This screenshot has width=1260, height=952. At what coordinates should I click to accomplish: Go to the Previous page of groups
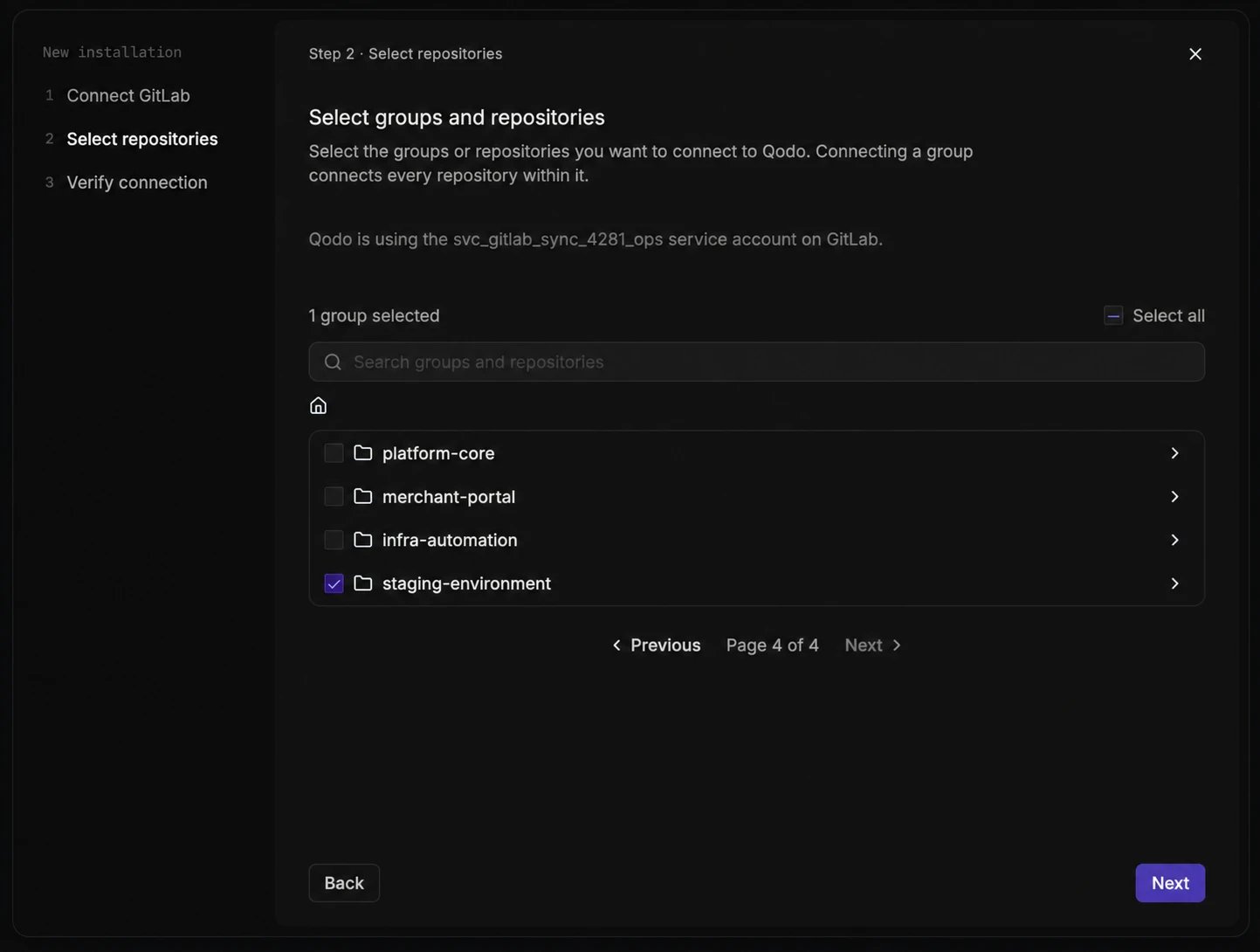coord(656,645)
